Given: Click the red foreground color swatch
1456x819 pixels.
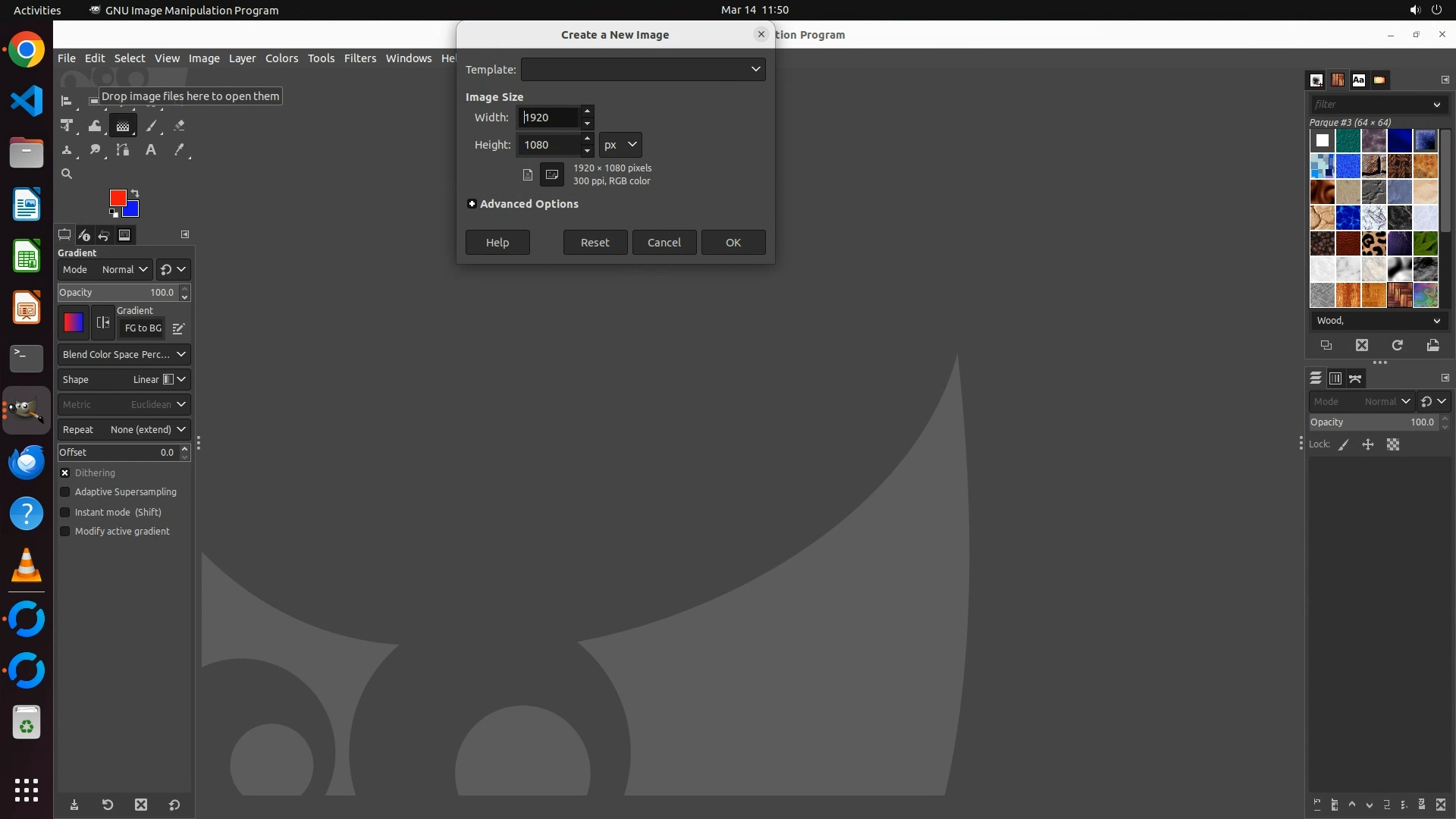Looking at the screenshot, I should coord(117,197).
